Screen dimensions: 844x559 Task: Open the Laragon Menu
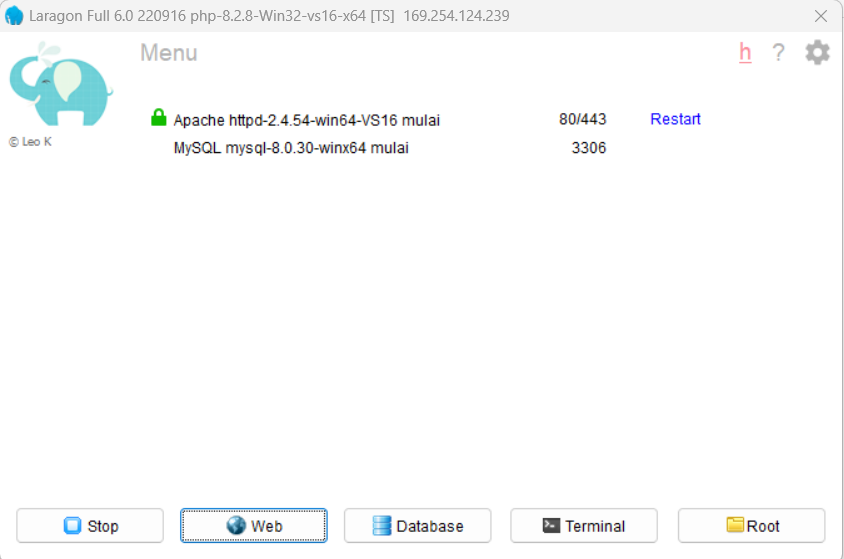pos(168,53)
